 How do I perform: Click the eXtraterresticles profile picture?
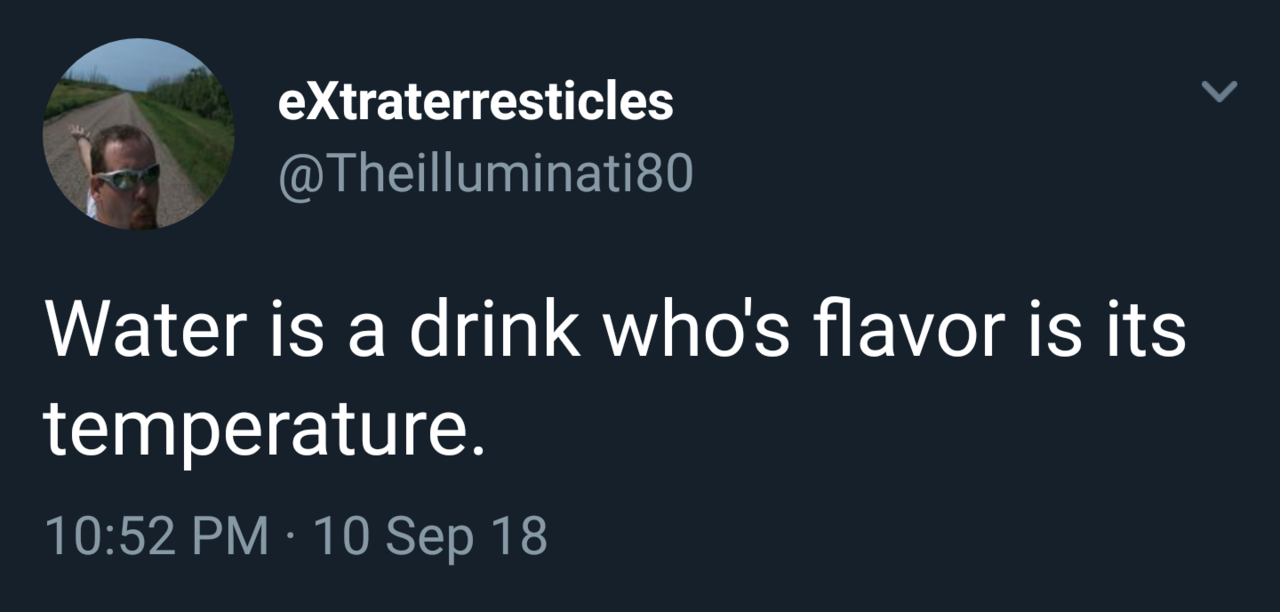point(138,134)
